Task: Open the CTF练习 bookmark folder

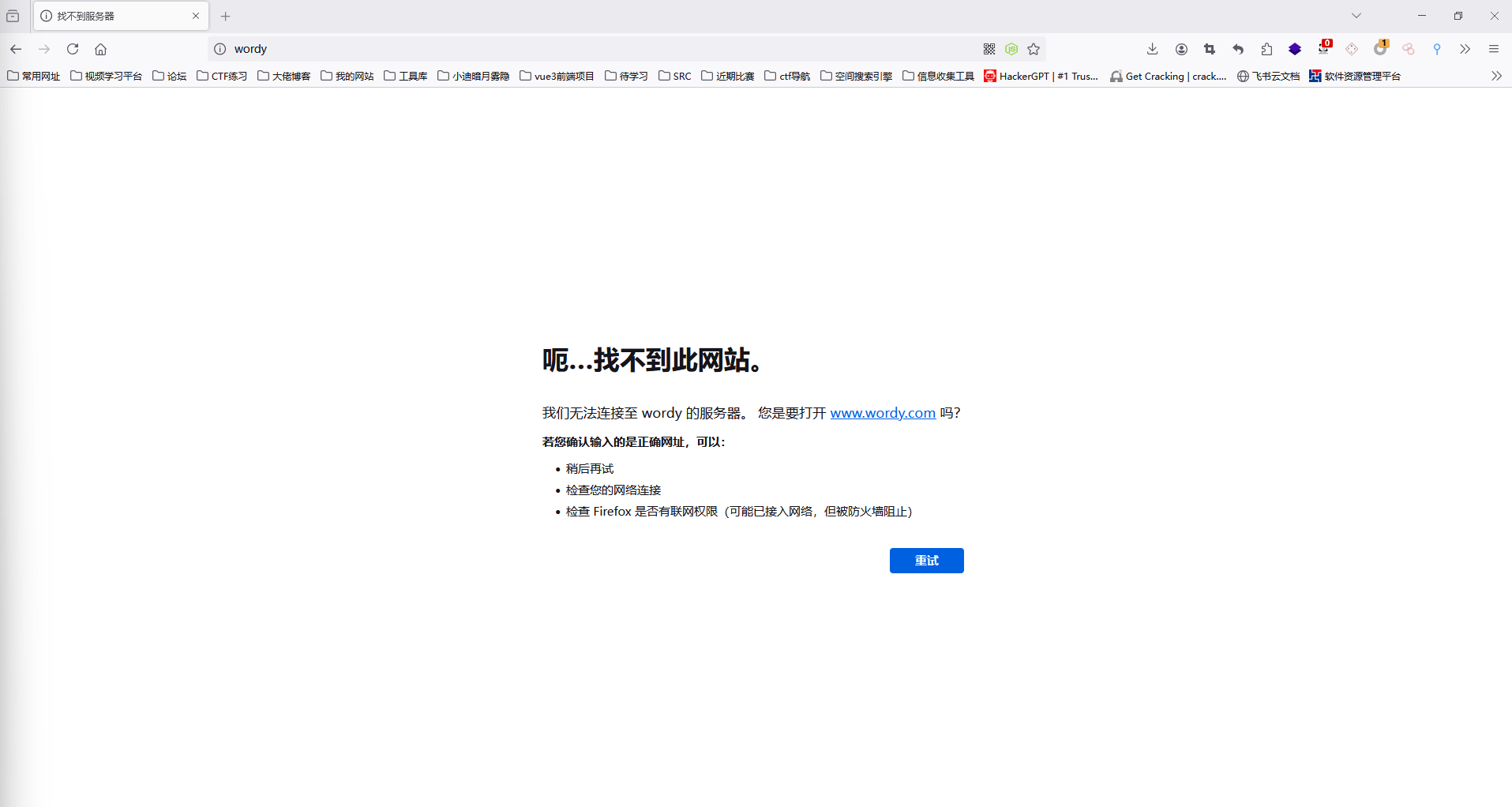Action: click(222, 76)
